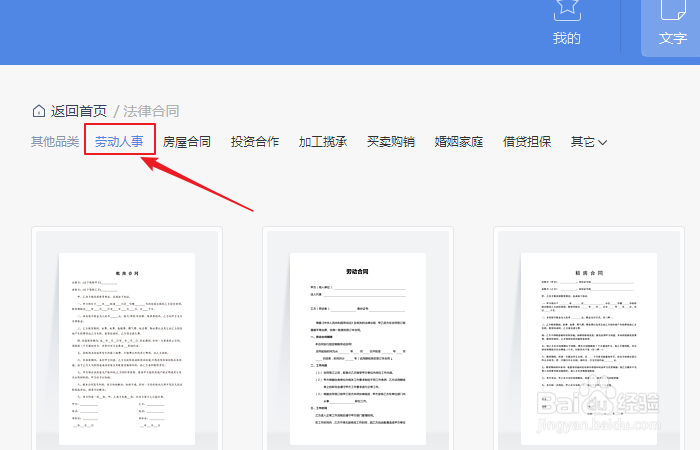The width and height of the screenshot is (700, 450).
Task: Click the 法律合同 breadcrumb text
Action: (x=151, y=111)
